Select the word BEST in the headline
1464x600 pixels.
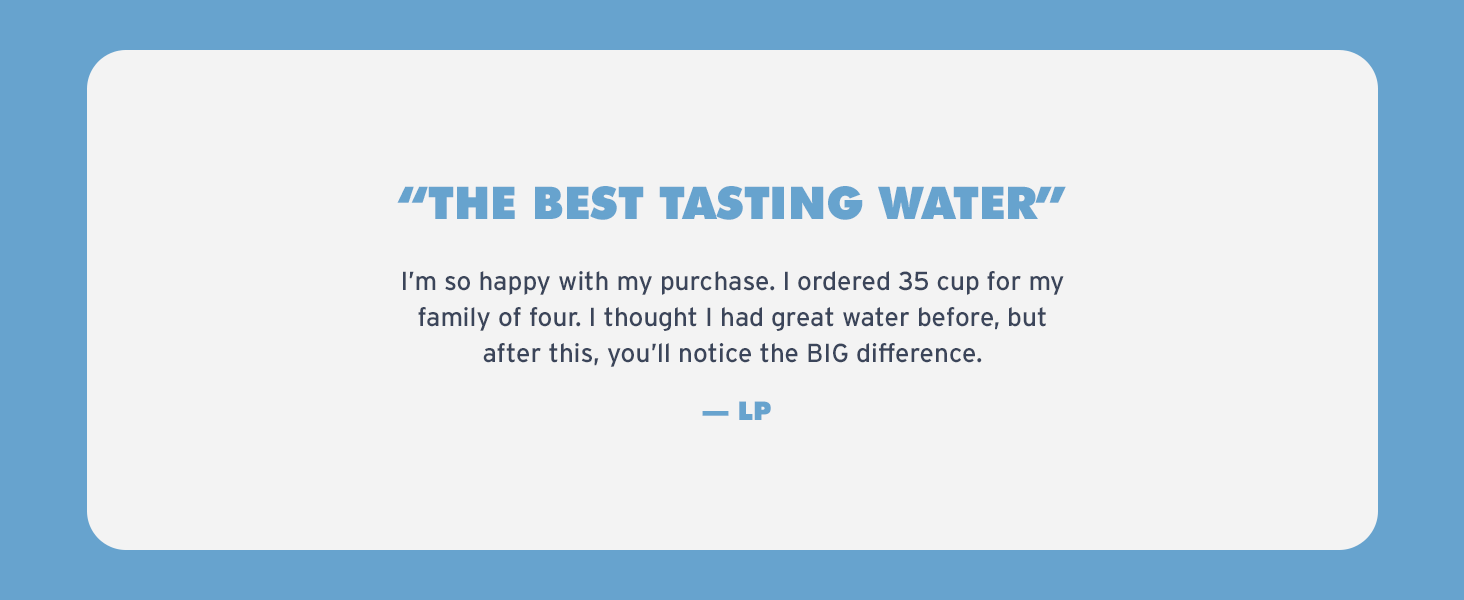click(587, 203)
